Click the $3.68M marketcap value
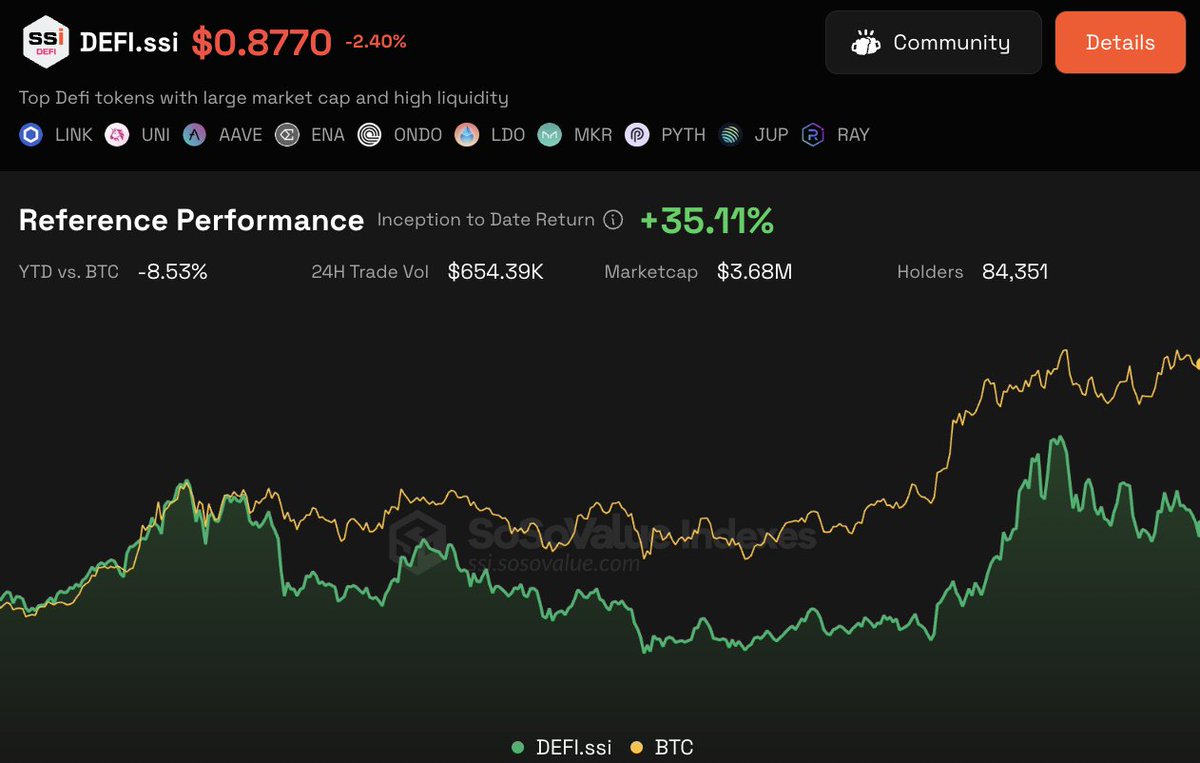 tap(755, 272)
